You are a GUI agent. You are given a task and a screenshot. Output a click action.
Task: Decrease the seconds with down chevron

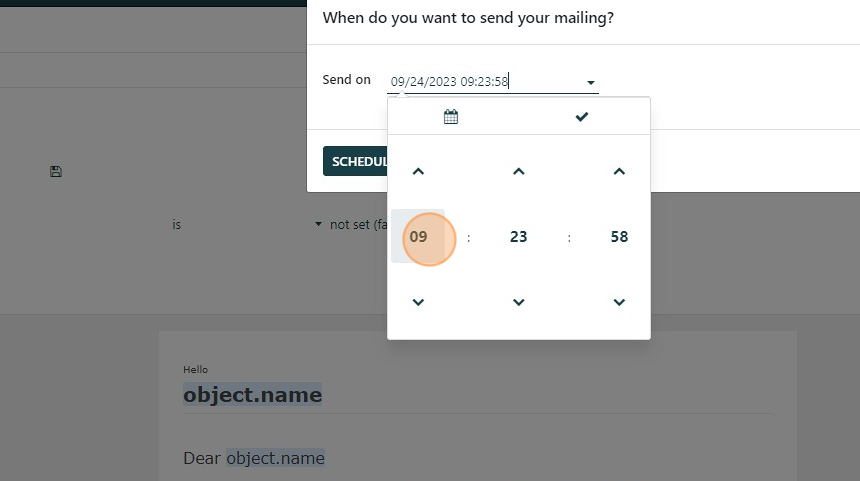tap(619, 302)
